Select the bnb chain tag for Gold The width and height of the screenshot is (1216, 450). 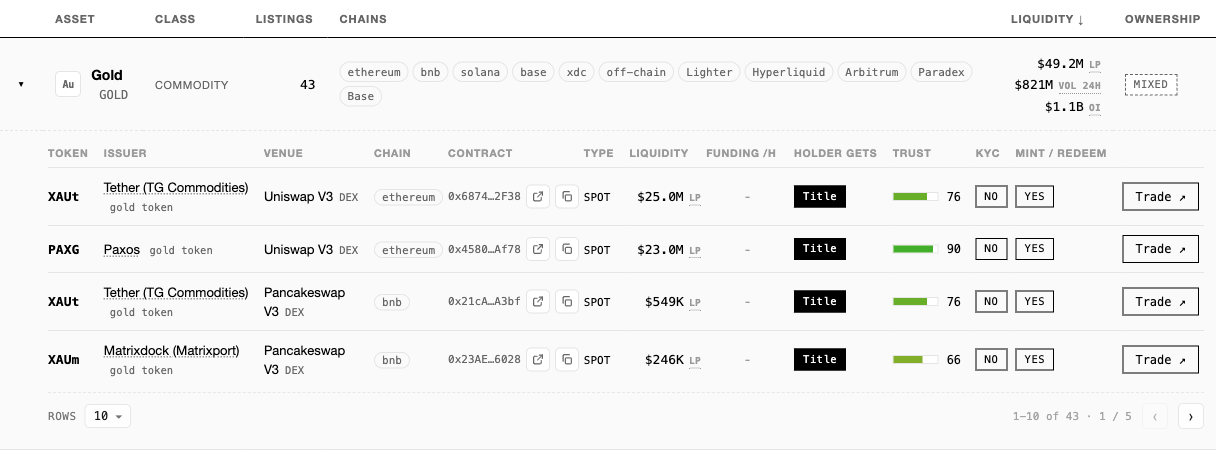[430, 72]
